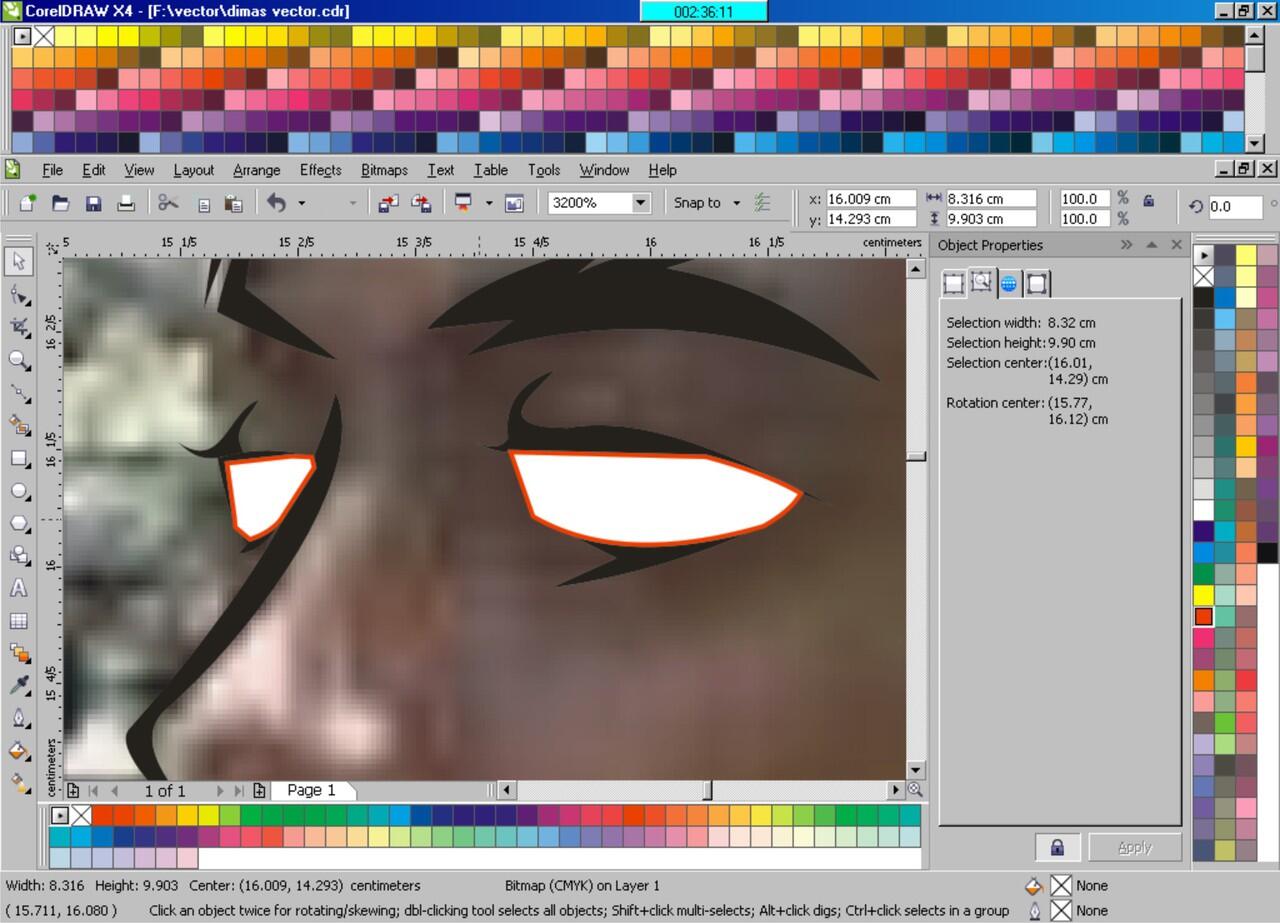Open the Arrange menu

pyautogui.click(x=257, y=170)
